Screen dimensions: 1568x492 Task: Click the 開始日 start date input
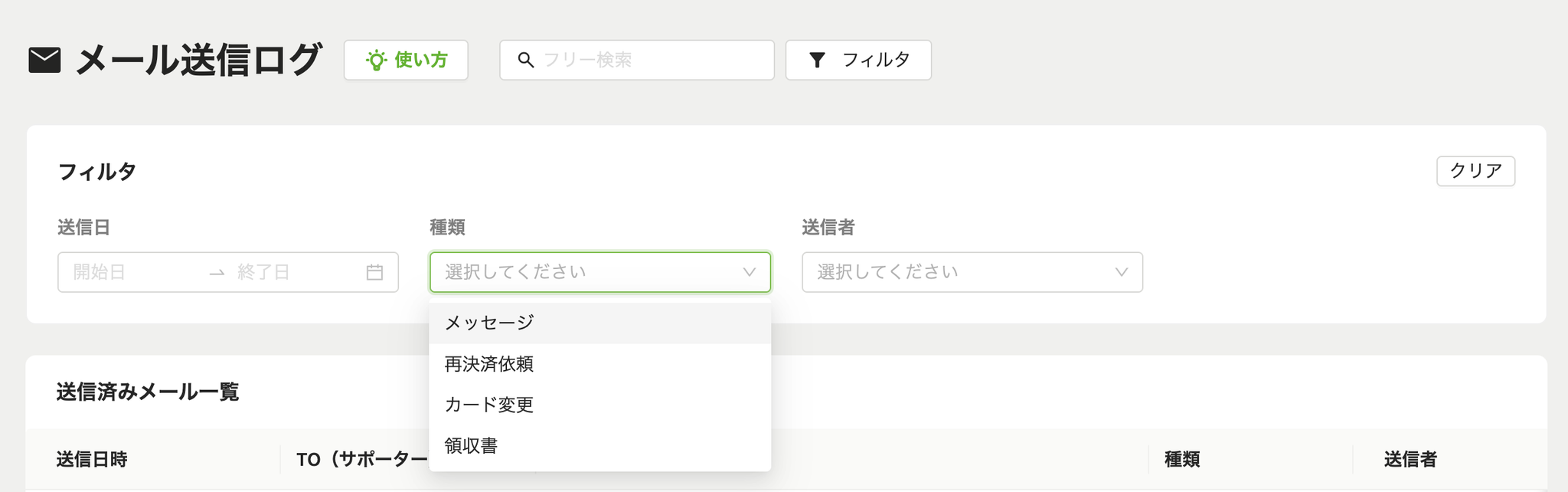(x=130, y=272)
